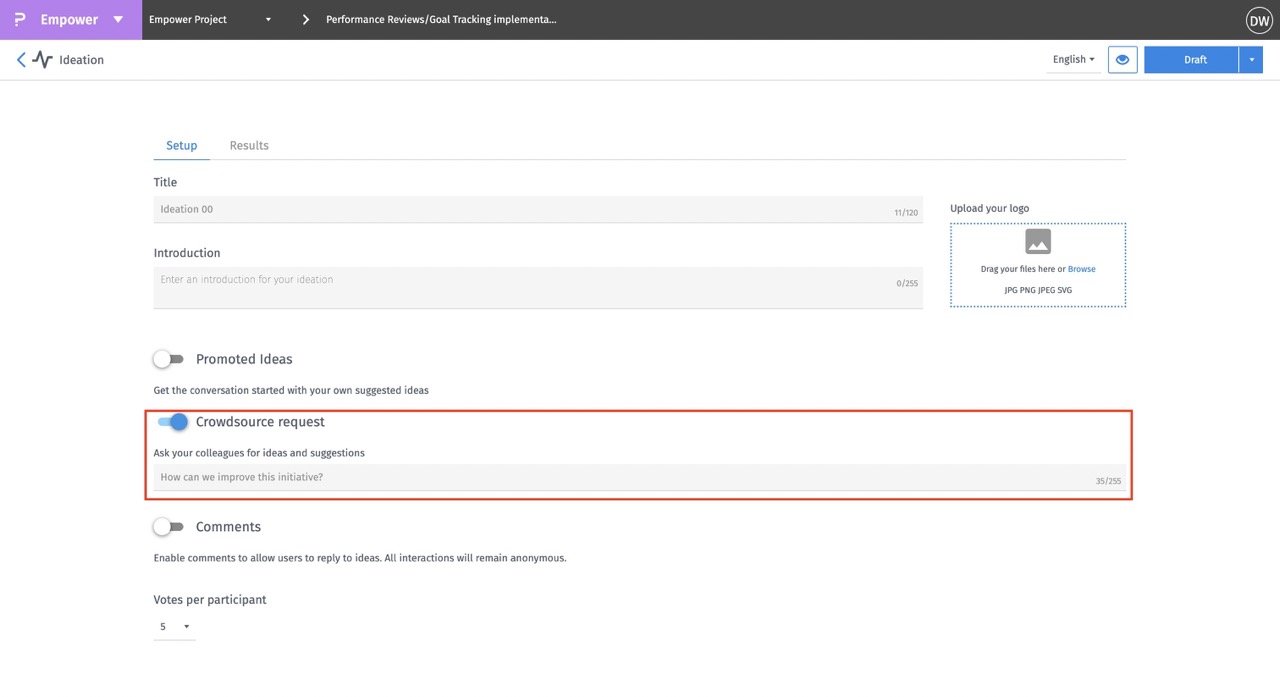Open the Votes per participant dropdown
Screen dimensions: 1280x697
(x=174, y=627)
